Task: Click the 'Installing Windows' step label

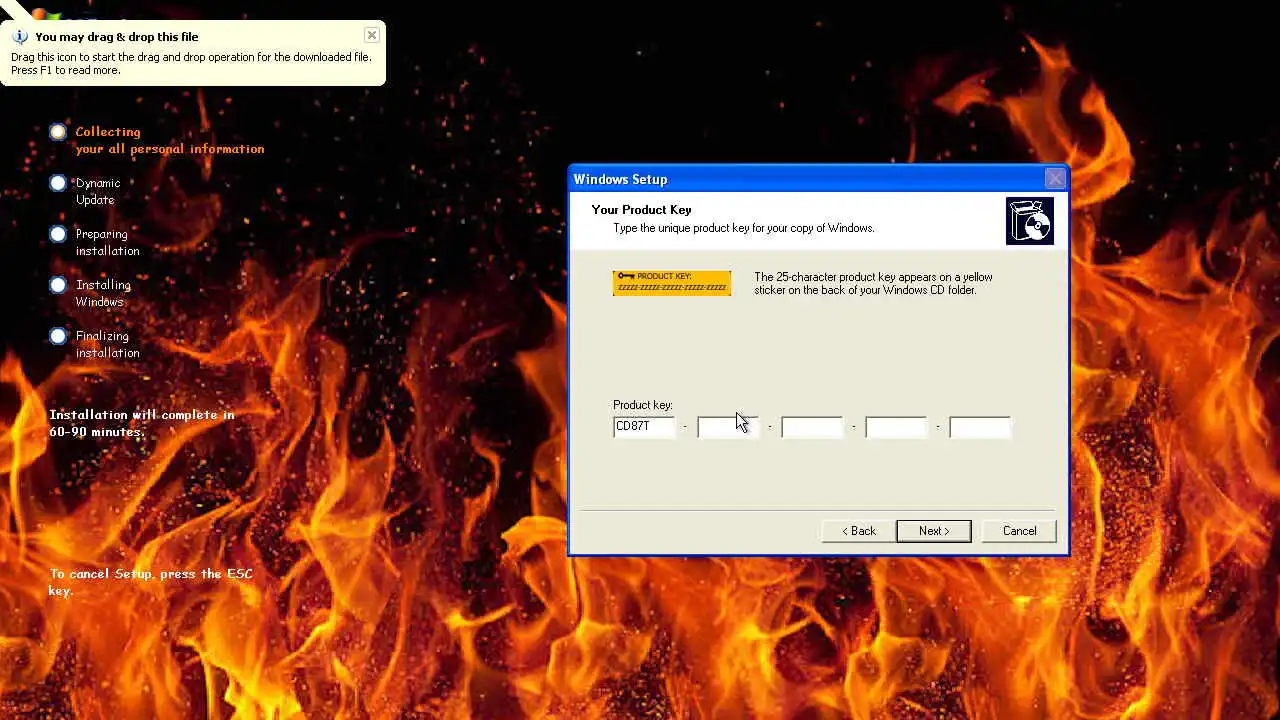Action: click(x=103, y=293)
